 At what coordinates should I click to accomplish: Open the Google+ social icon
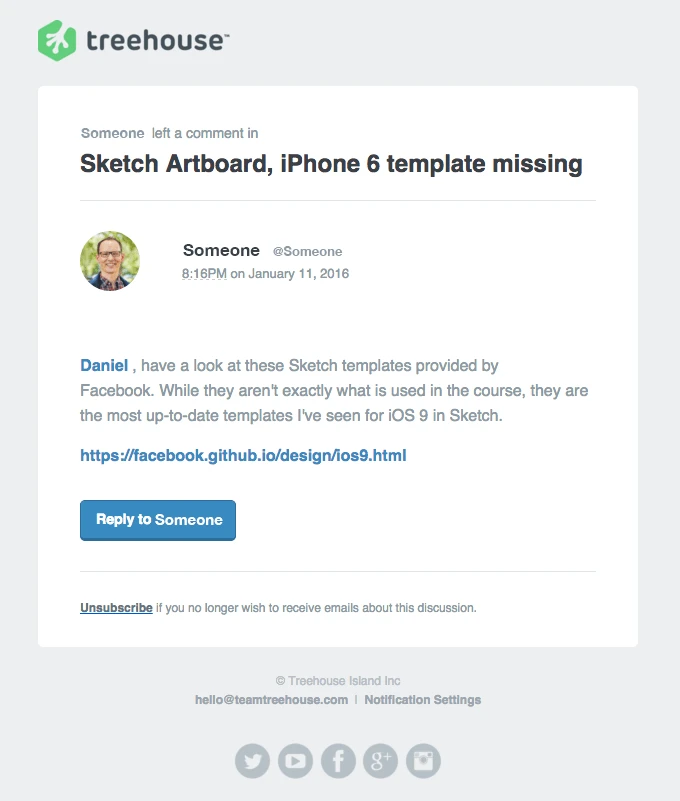pyautogui.click(x=380, y=761)
